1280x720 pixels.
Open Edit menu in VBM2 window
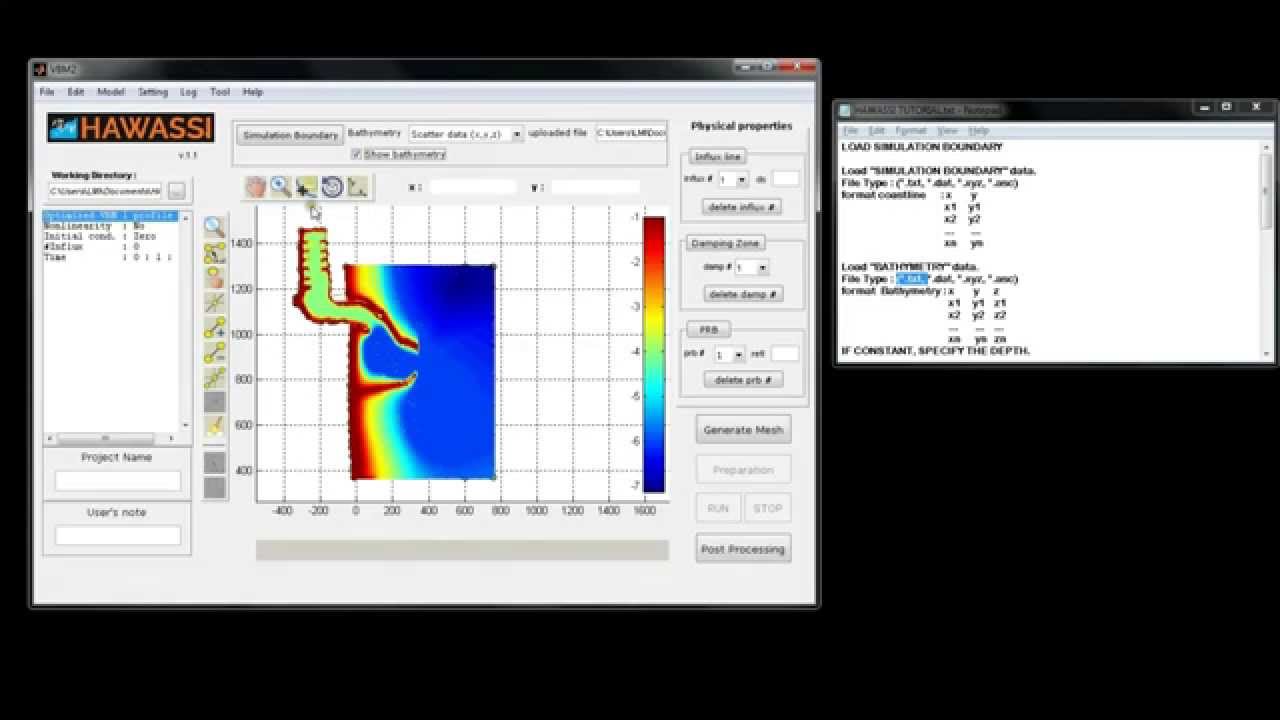pos(76,92)
